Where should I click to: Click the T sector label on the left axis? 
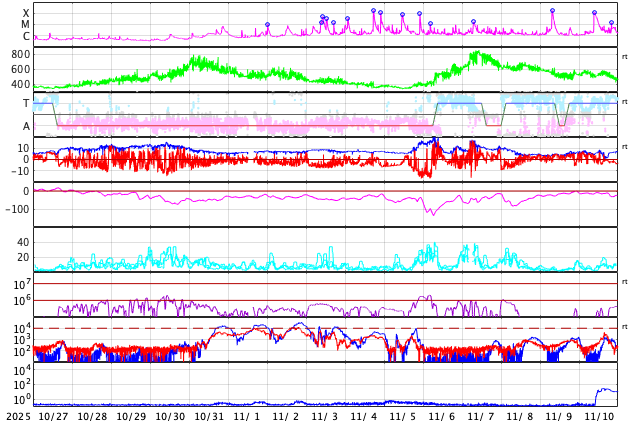pos(26,103)
